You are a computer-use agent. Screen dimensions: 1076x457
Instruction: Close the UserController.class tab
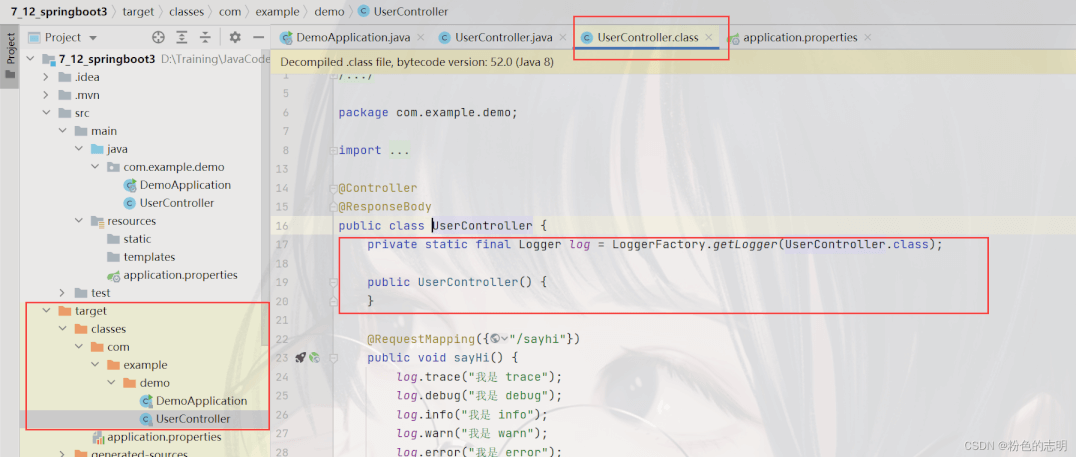(709, 37)
